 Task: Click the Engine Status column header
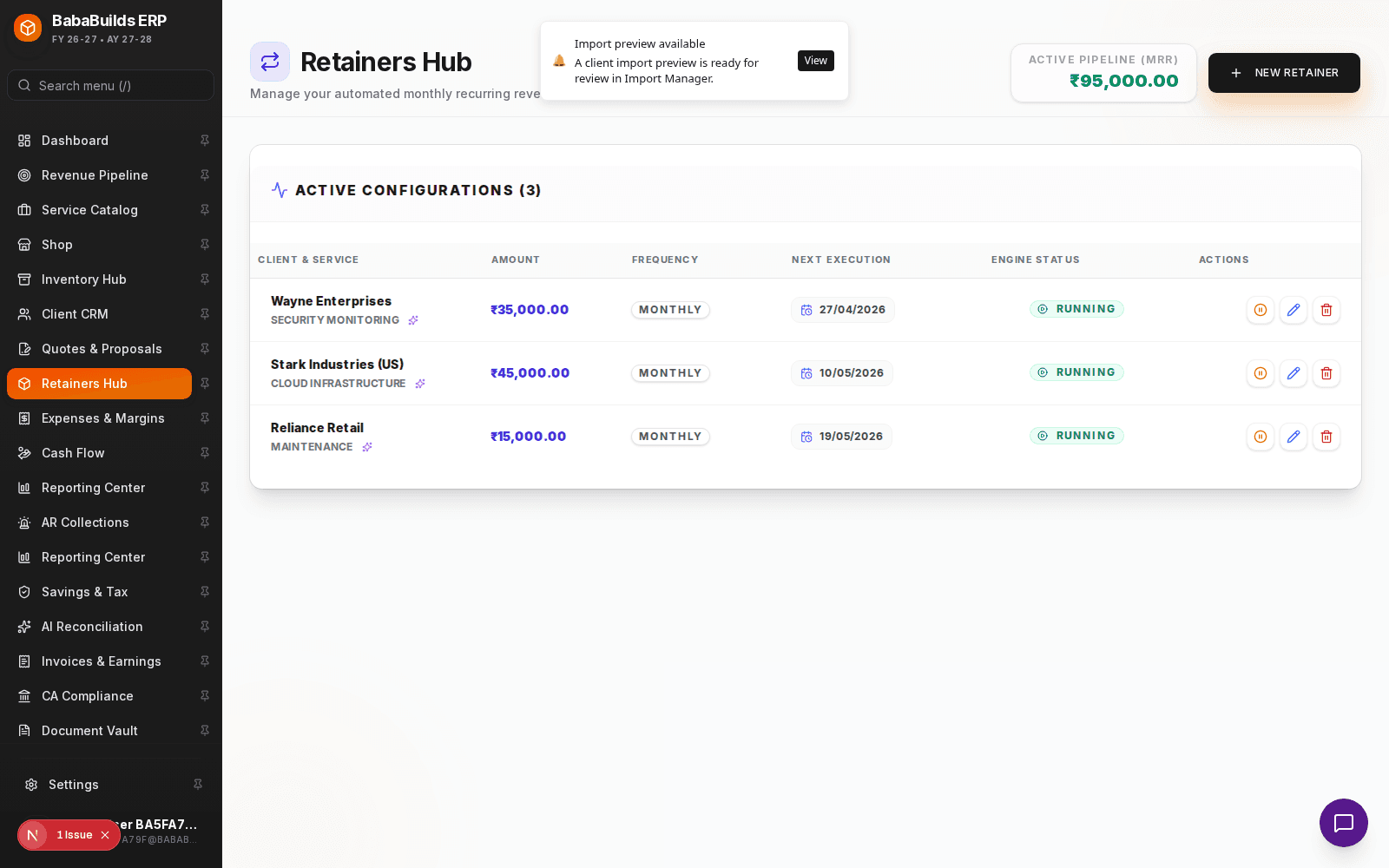[1036, 260]
